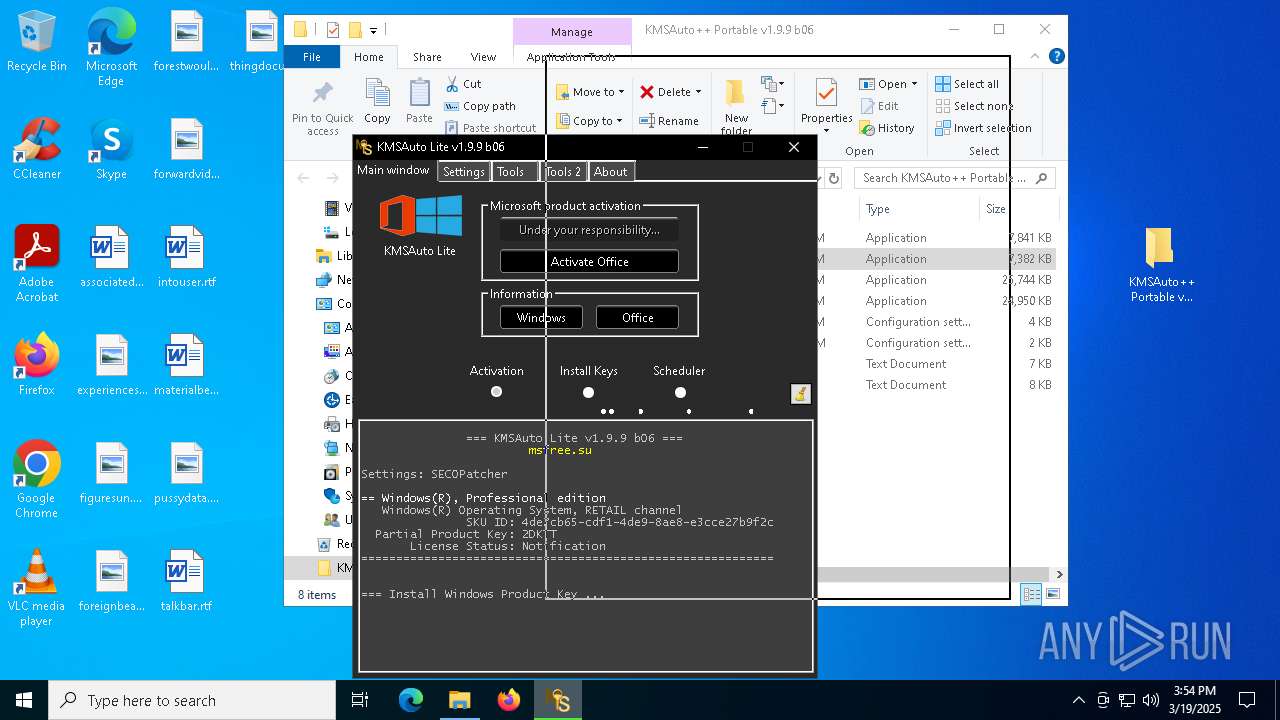
Task: Click the Activate Office button
Action: point(589,261)
